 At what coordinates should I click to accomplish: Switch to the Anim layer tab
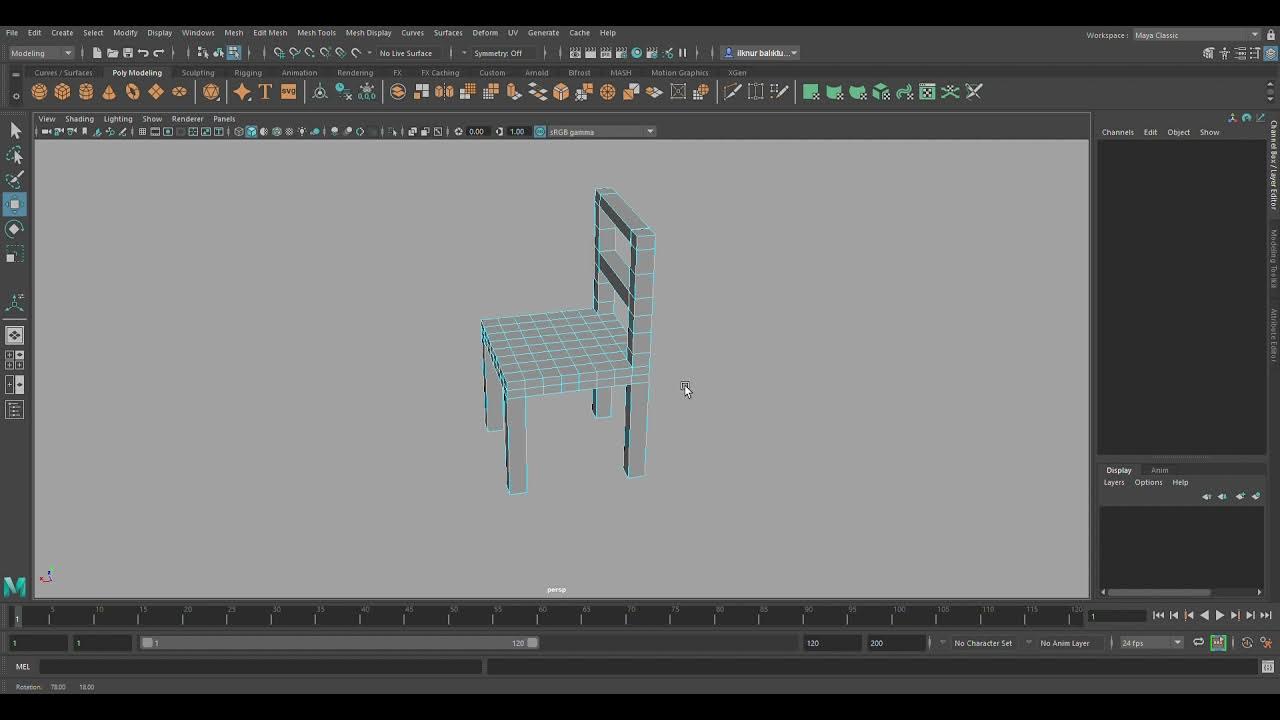[1159, 470]
